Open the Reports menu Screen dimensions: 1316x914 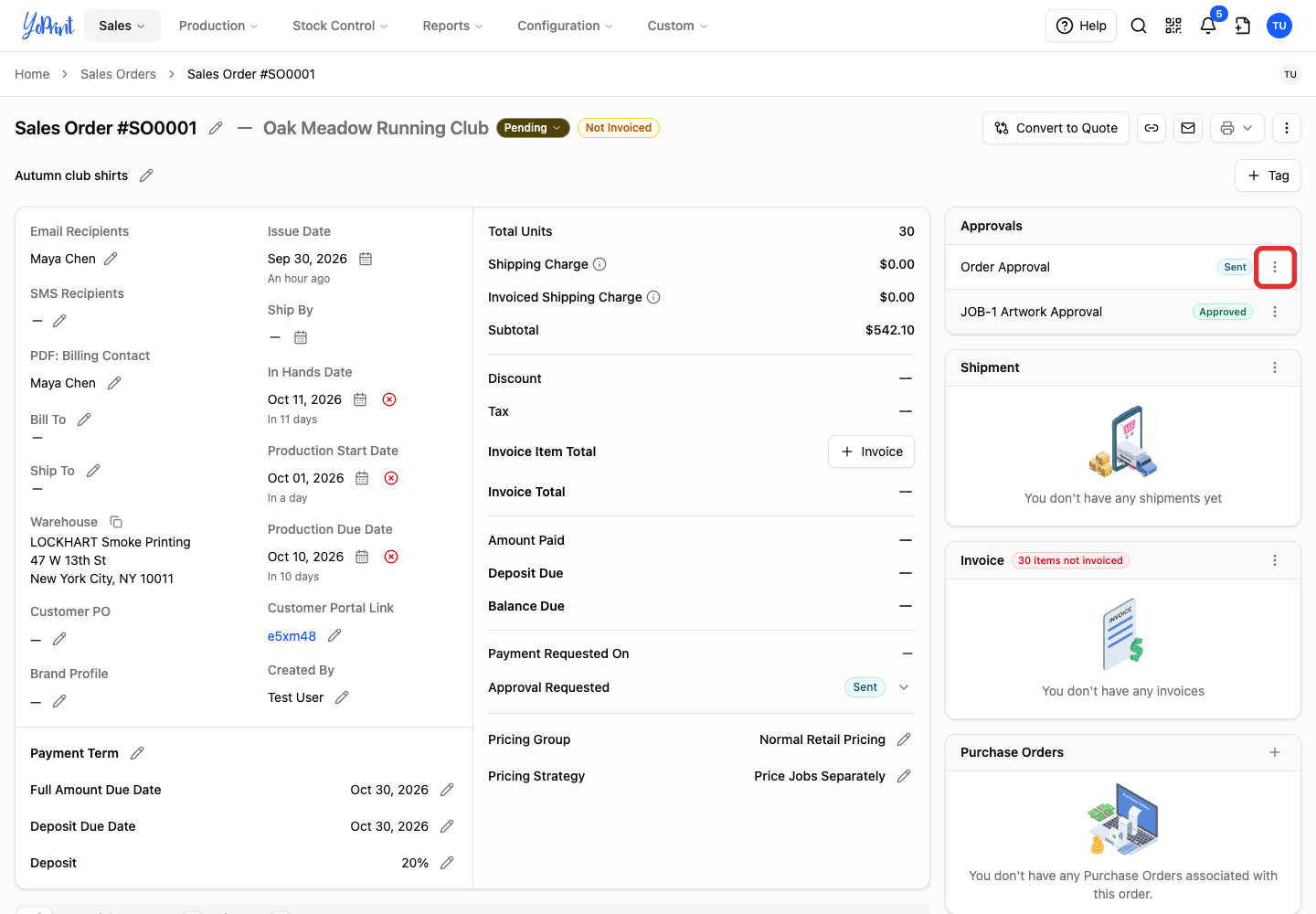coord(452,26)
